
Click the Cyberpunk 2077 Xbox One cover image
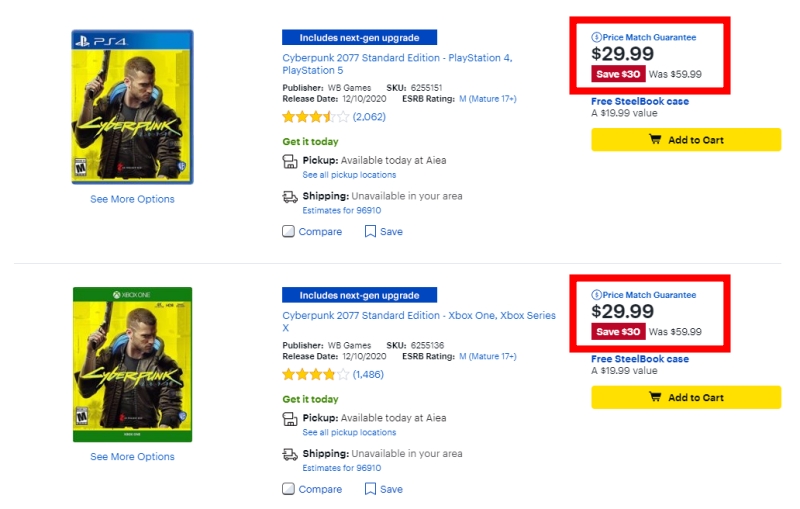tap(132, 365)
